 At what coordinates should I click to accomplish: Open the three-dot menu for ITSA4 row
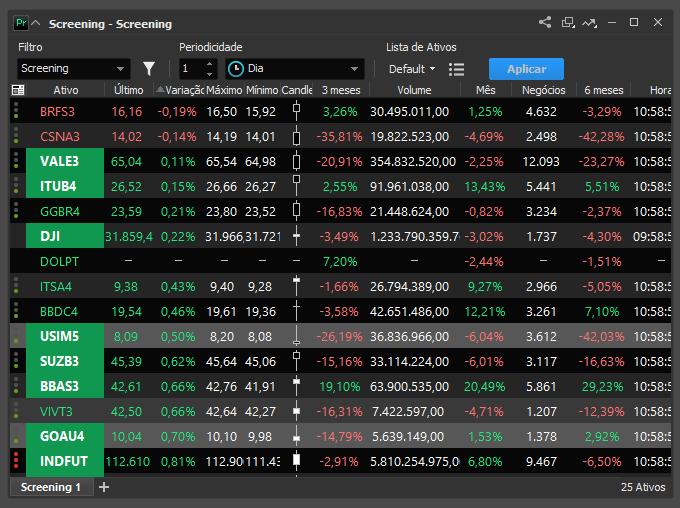point(16,285)
